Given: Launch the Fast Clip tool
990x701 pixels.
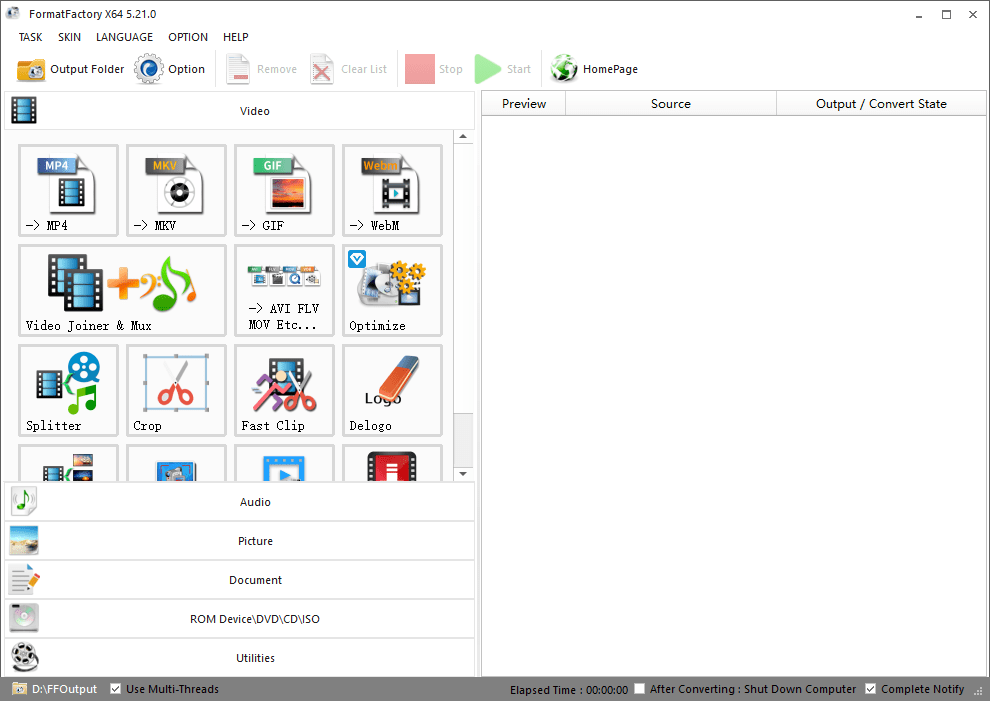Looking at the screenshot, I should 284,390.
